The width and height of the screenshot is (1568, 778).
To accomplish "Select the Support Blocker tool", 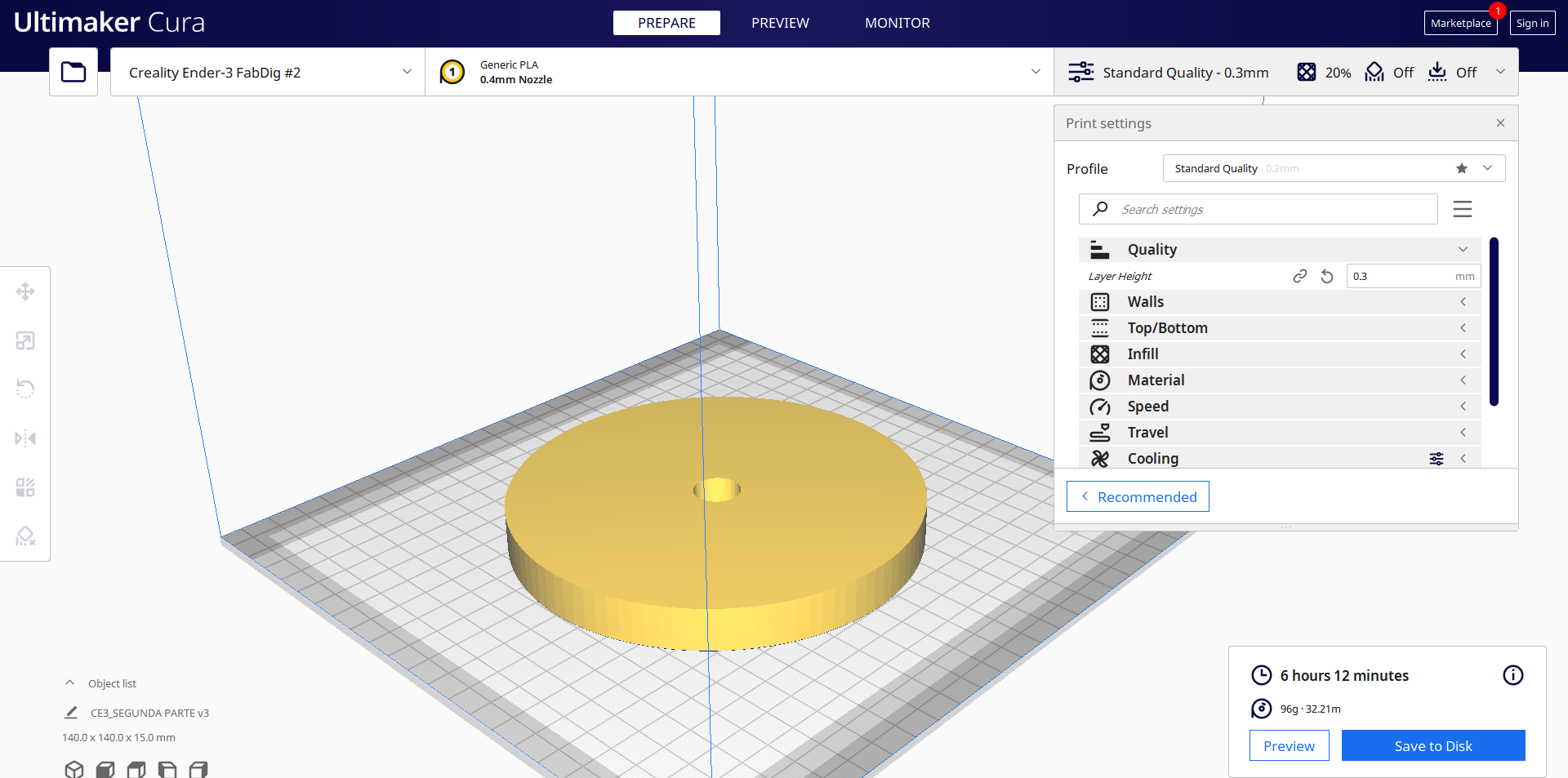I will tap(25, 536).
